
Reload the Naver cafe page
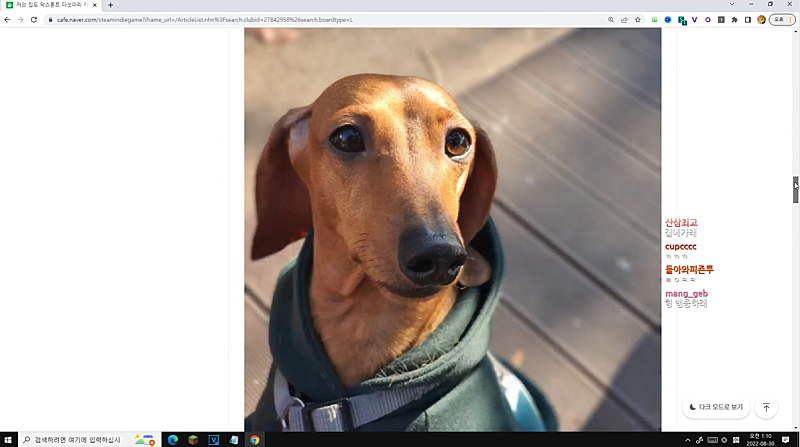(34, 20)
